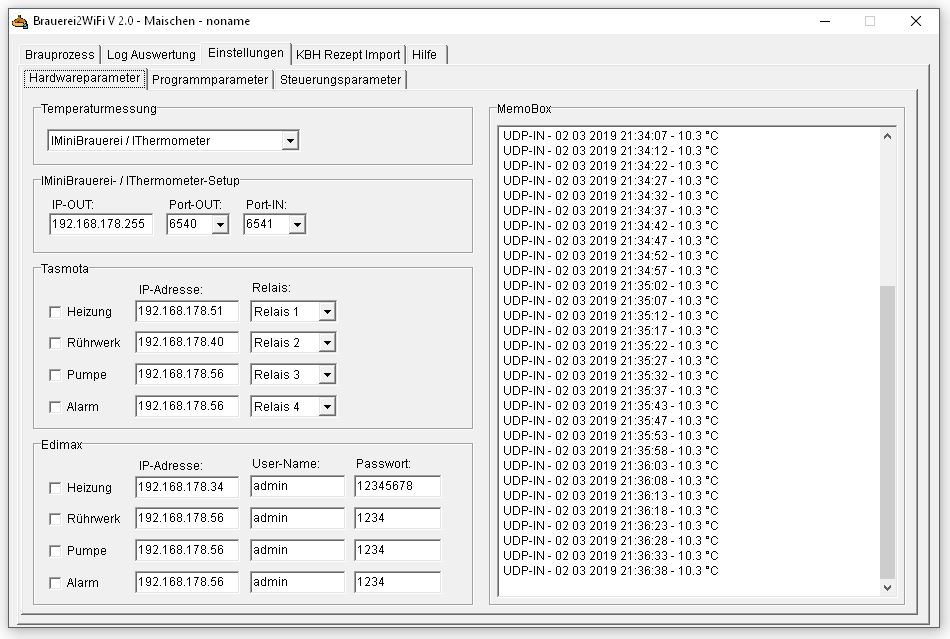Enable the Edimax Pumpe checkbox
The image size is (950, 639).
tap(55, 551)
